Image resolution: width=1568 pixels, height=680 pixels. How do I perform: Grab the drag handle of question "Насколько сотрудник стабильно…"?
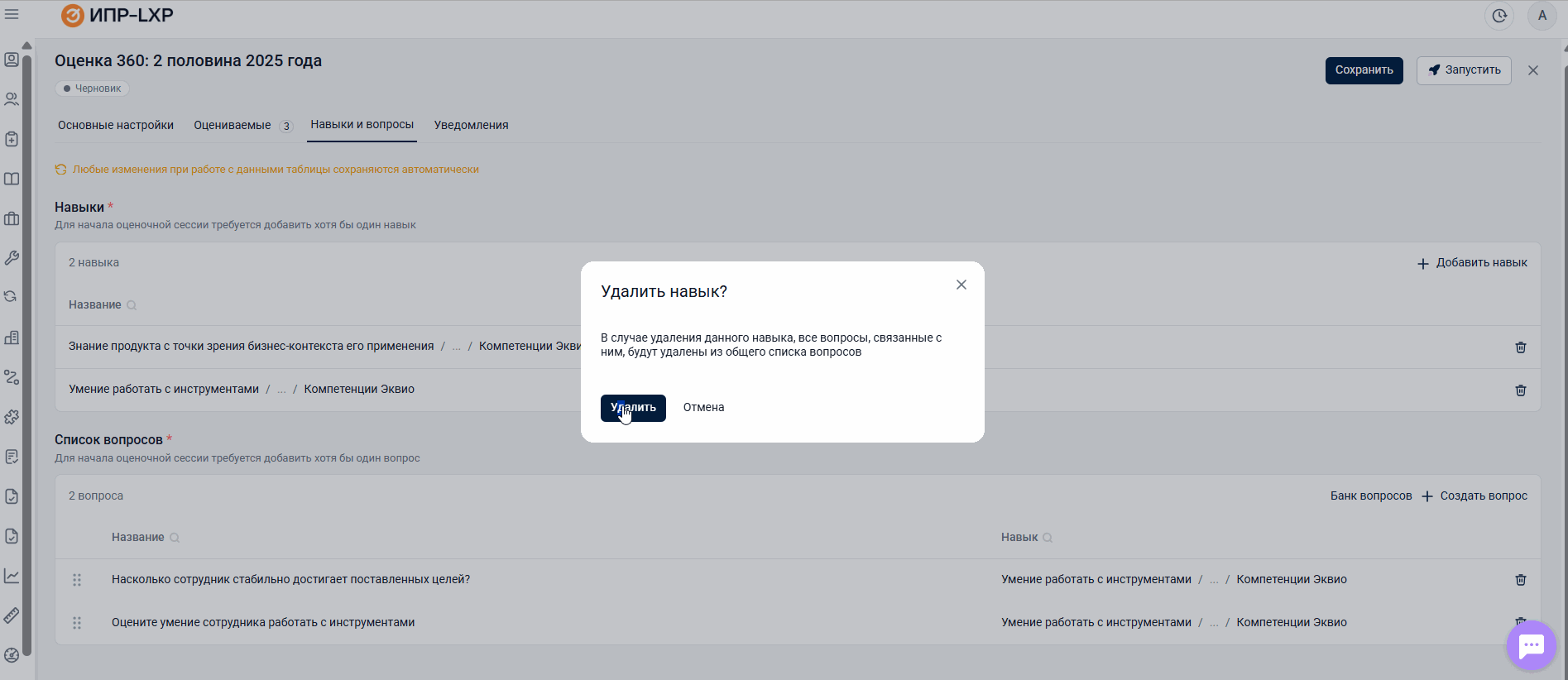click(x=77, y=580)
